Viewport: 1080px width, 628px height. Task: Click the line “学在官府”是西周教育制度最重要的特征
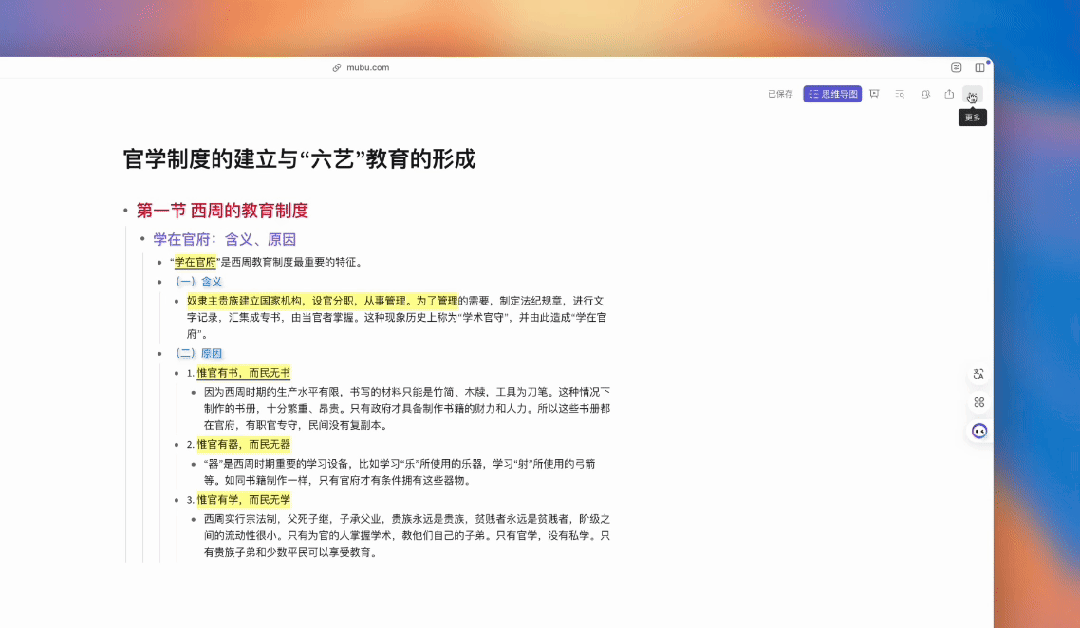(267, 262)
